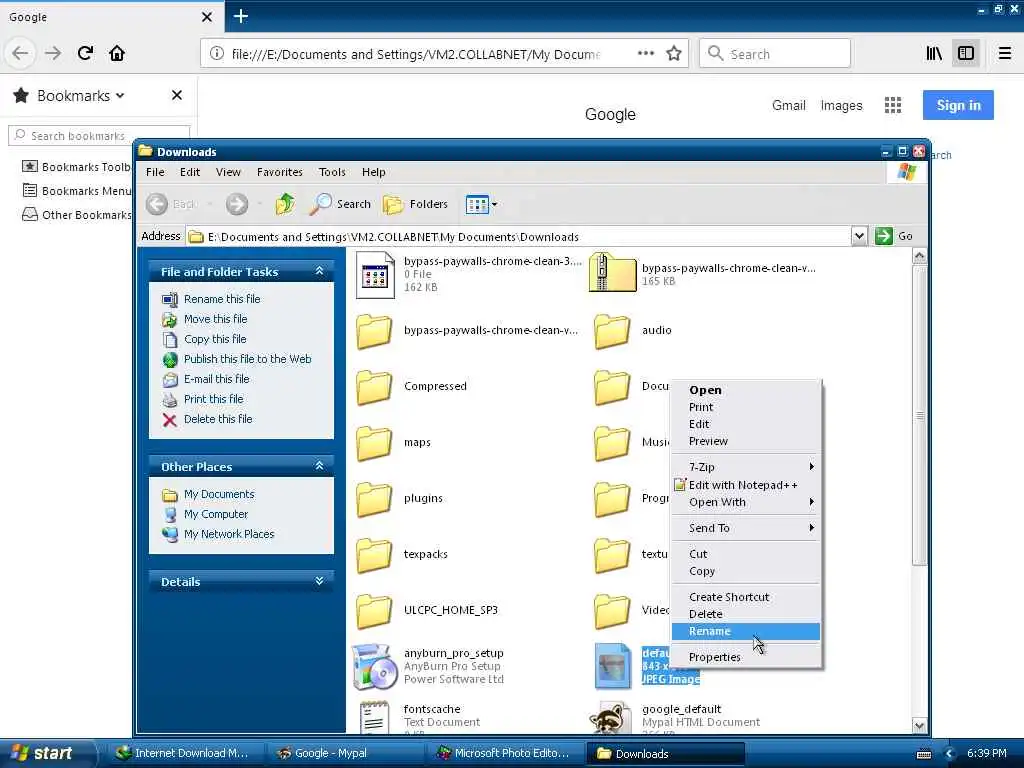Open the Explorer File menu
The image size is (1024, 768).
tap(155, 172)
